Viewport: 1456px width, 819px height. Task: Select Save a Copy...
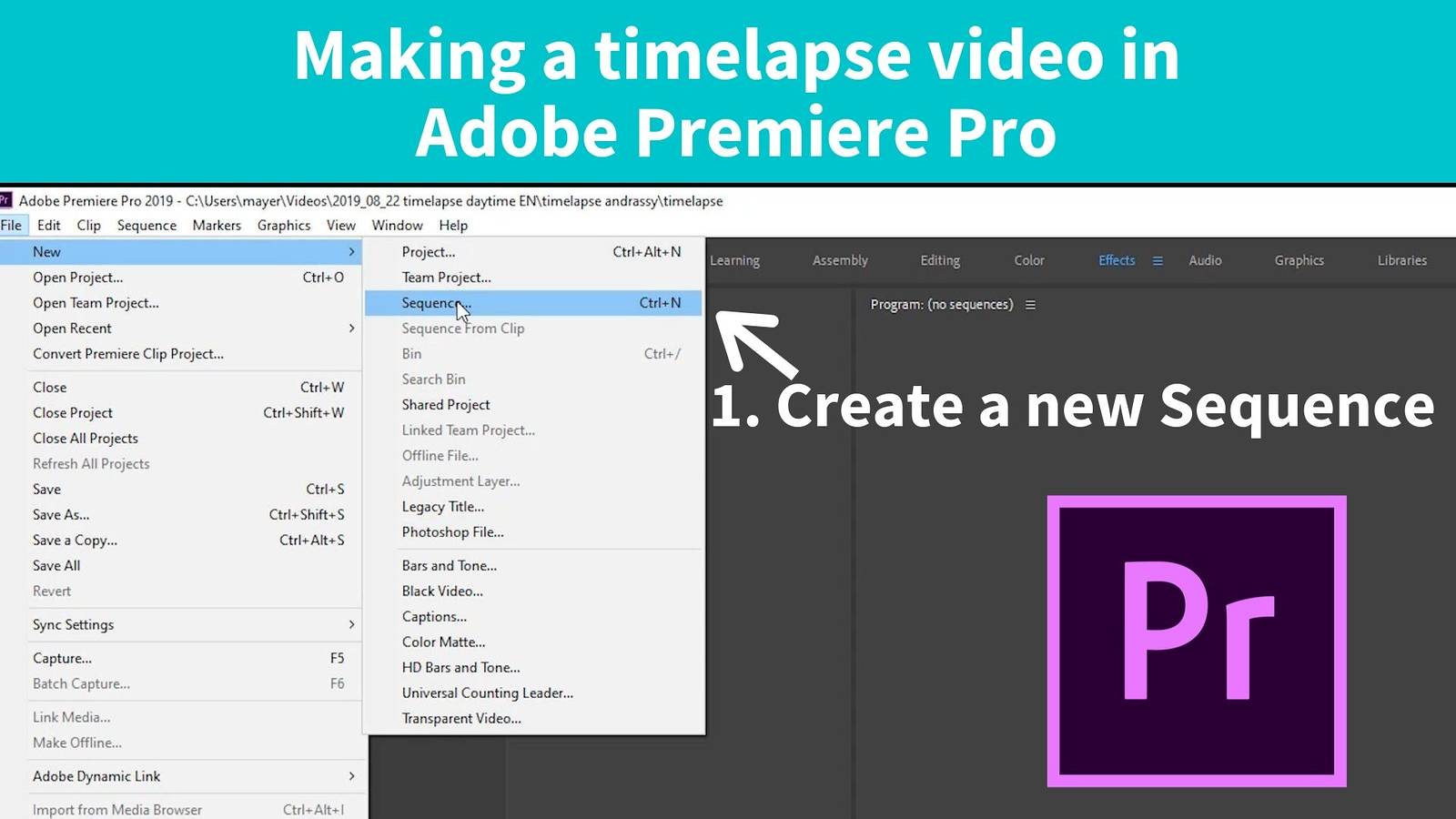tap(182, 540)
